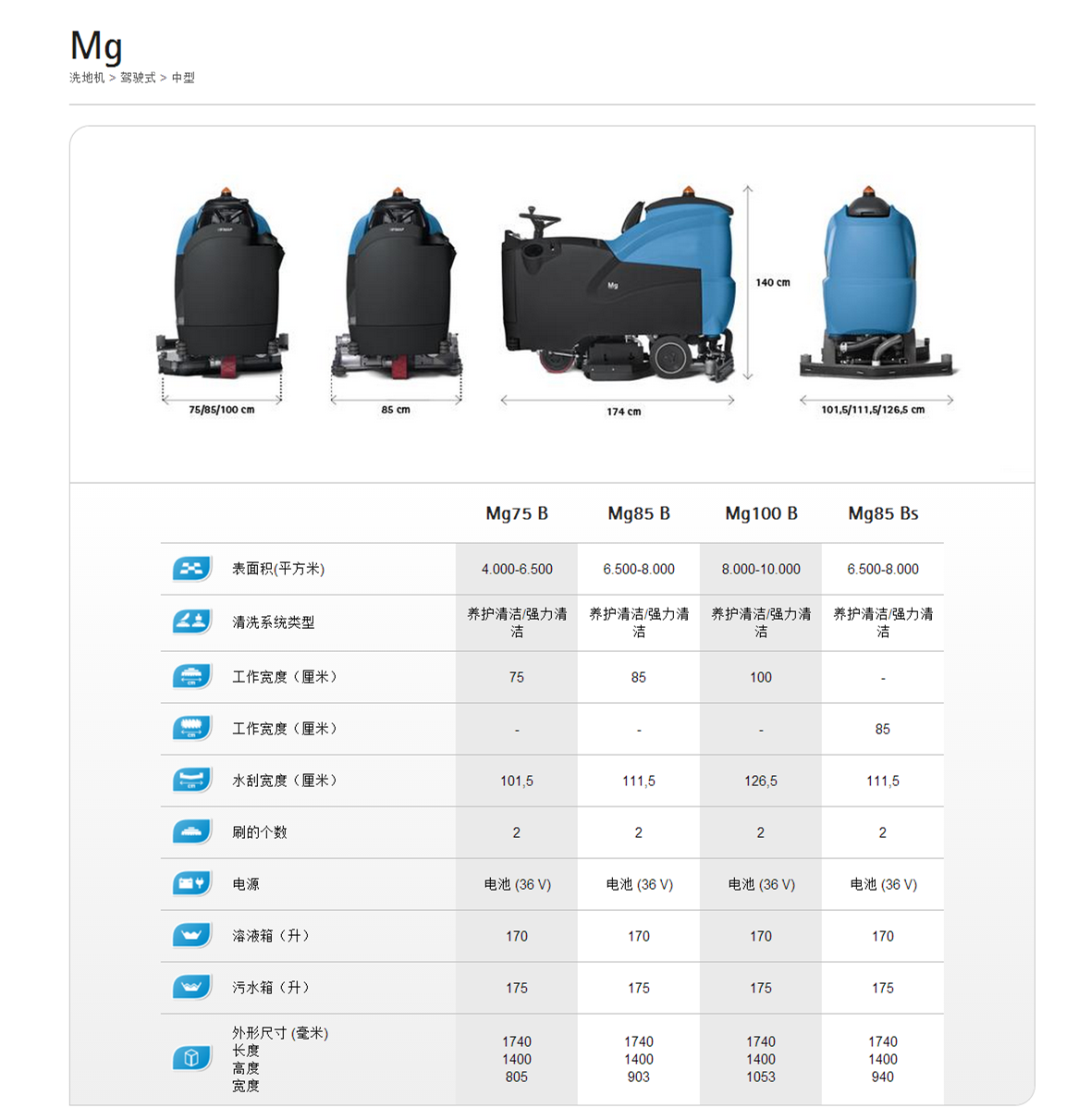The height and width of the screenshot is (1120, 1091).
Task: Click the 溶液箱（升） row label
Action: 272,935
